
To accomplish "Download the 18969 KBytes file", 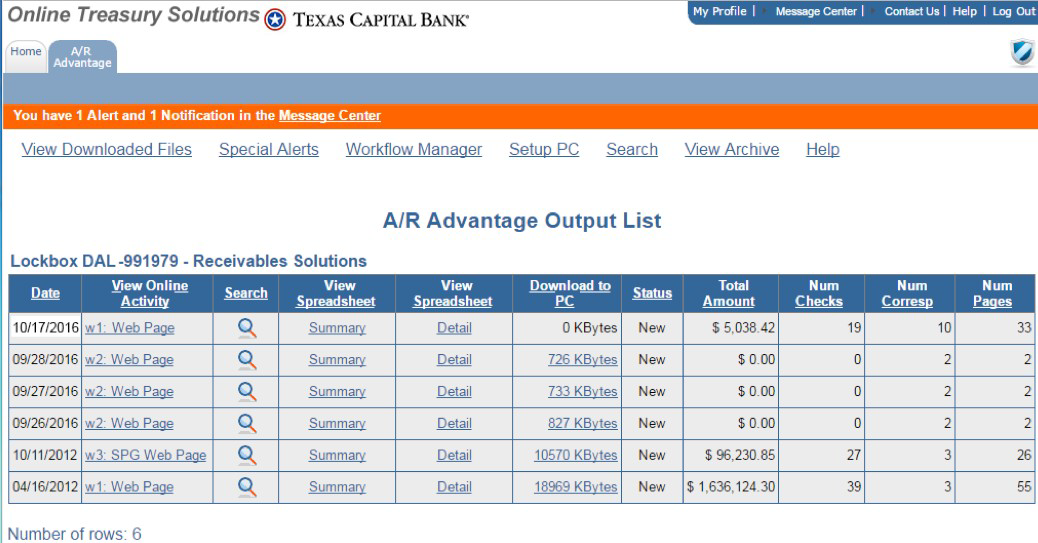I will pos(576,487).
